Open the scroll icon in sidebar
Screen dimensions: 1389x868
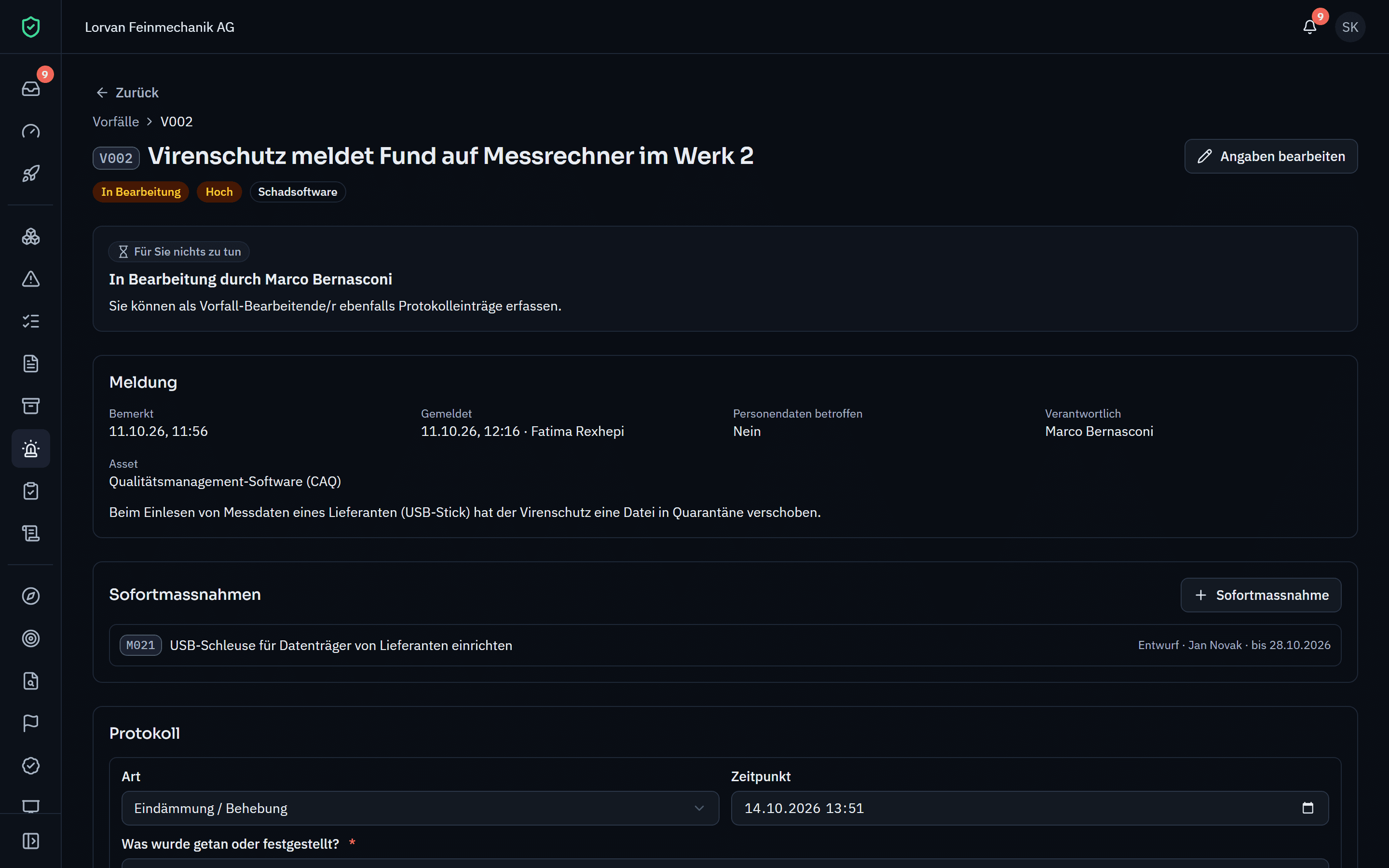(x=30, y=533)
